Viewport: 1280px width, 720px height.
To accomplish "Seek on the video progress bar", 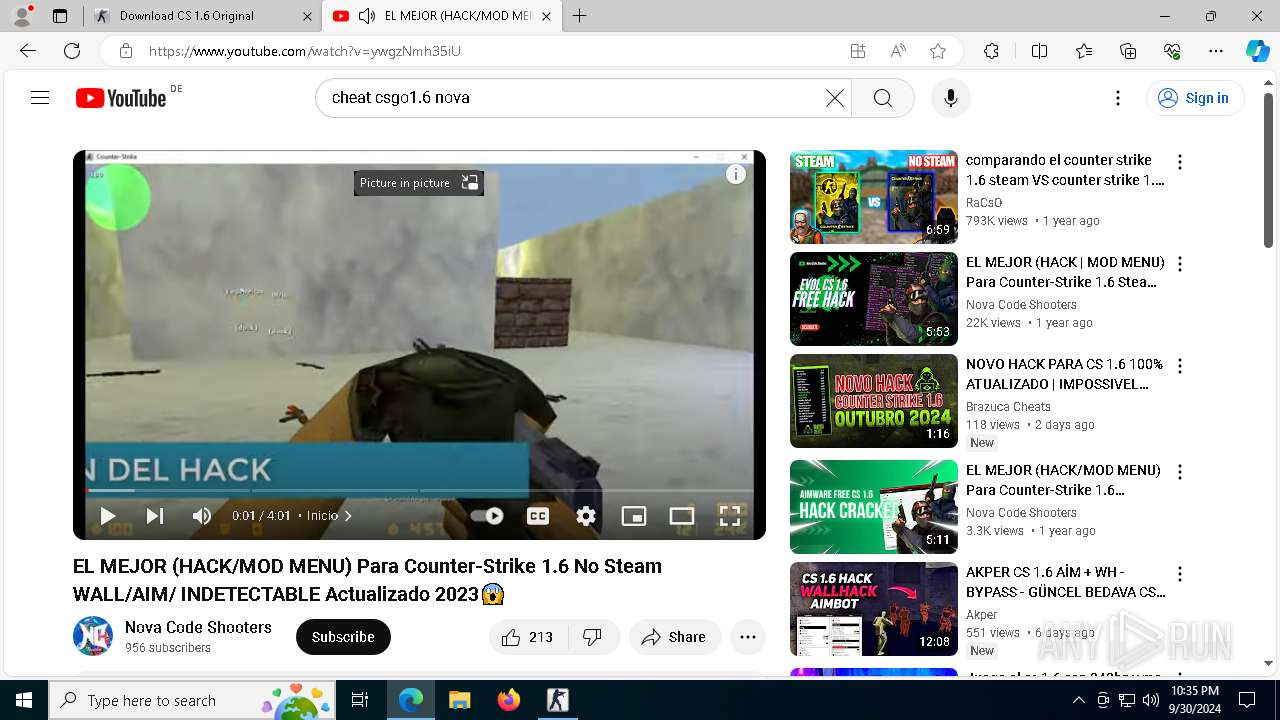I will tap(419, 490).
